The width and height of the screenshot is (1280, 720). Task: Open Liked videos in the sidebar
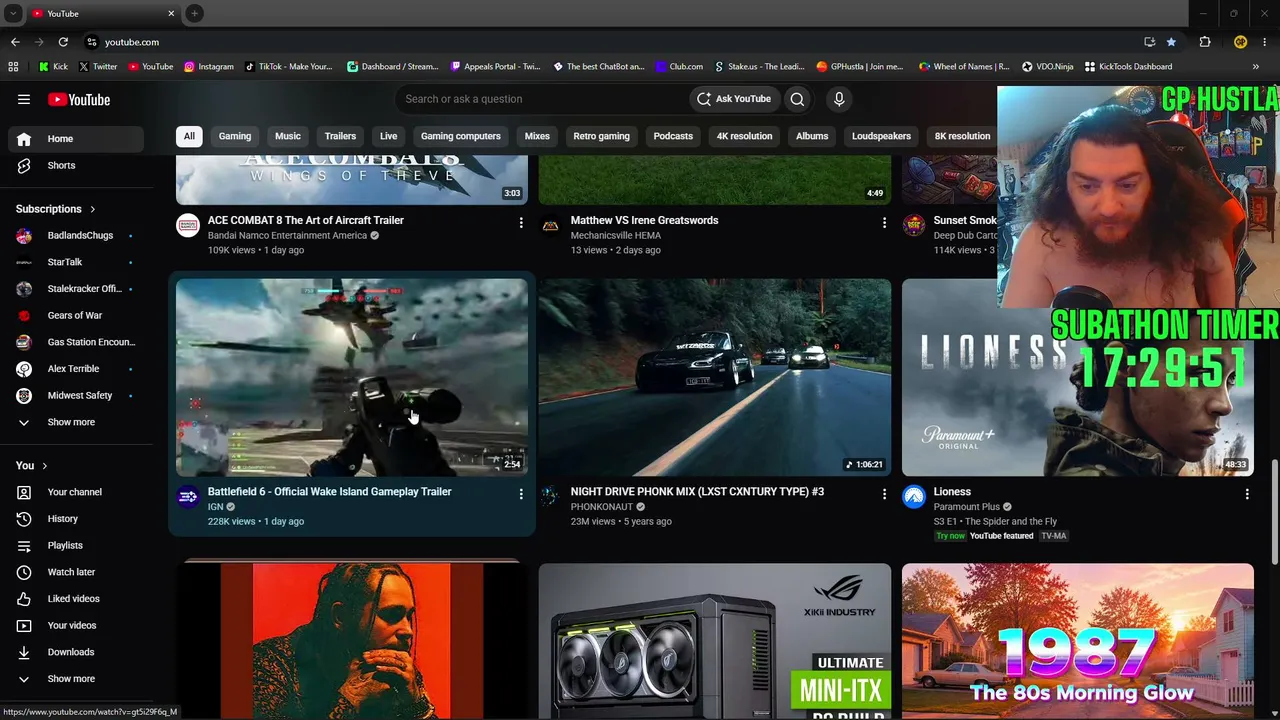click(x=76, y=599)
